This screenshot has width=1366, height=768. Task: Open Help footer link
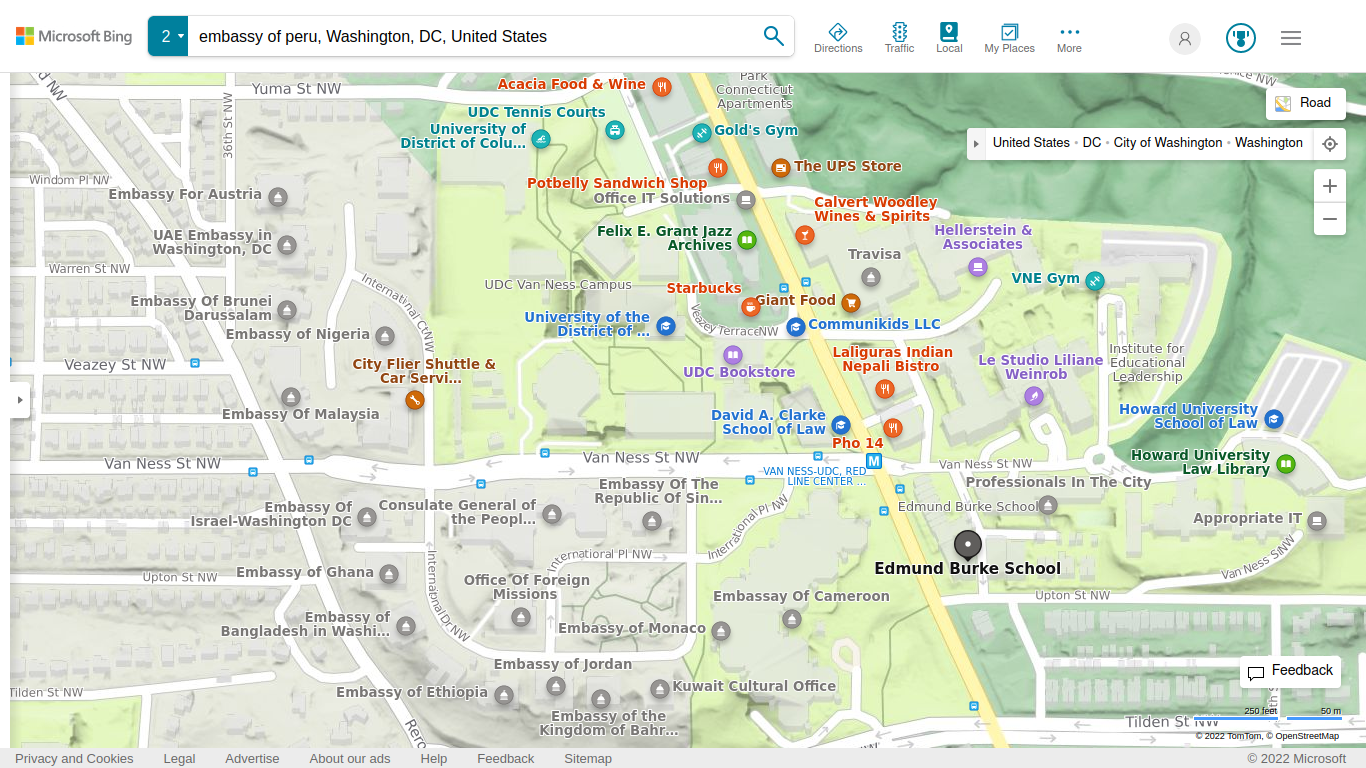coord(434,759)
